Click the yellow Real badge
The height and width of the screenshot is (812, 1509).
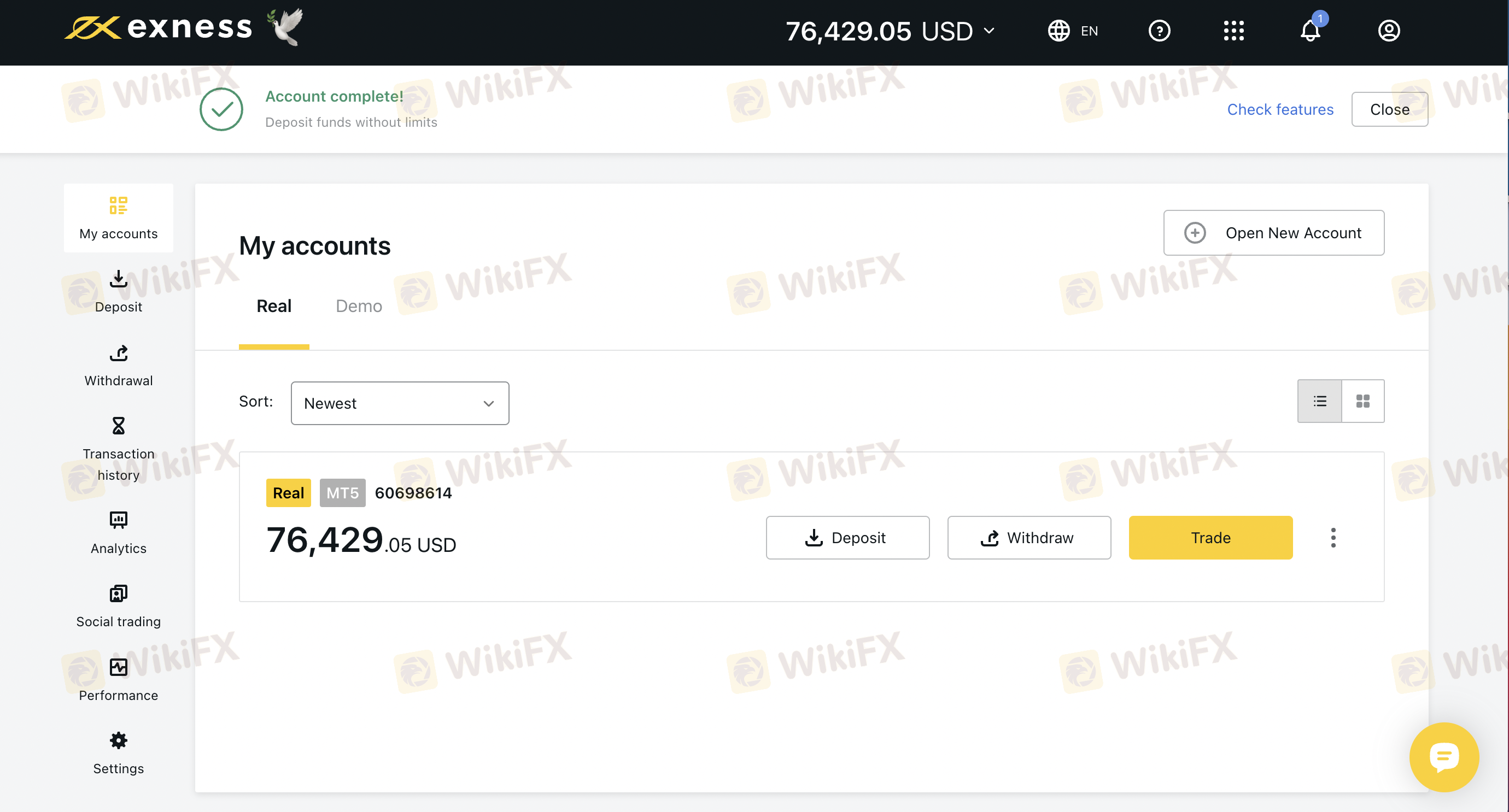pos(288,493)
